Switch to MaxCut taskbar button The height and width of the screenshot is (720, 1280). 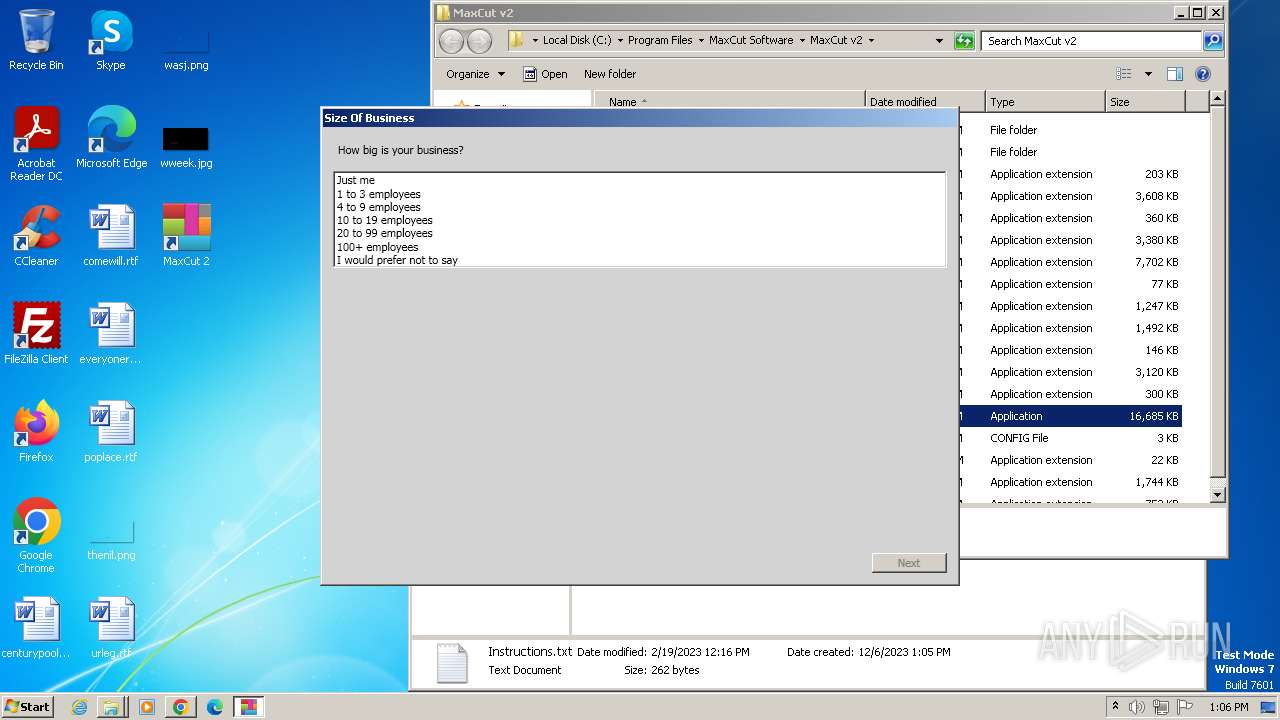point(248,707)
